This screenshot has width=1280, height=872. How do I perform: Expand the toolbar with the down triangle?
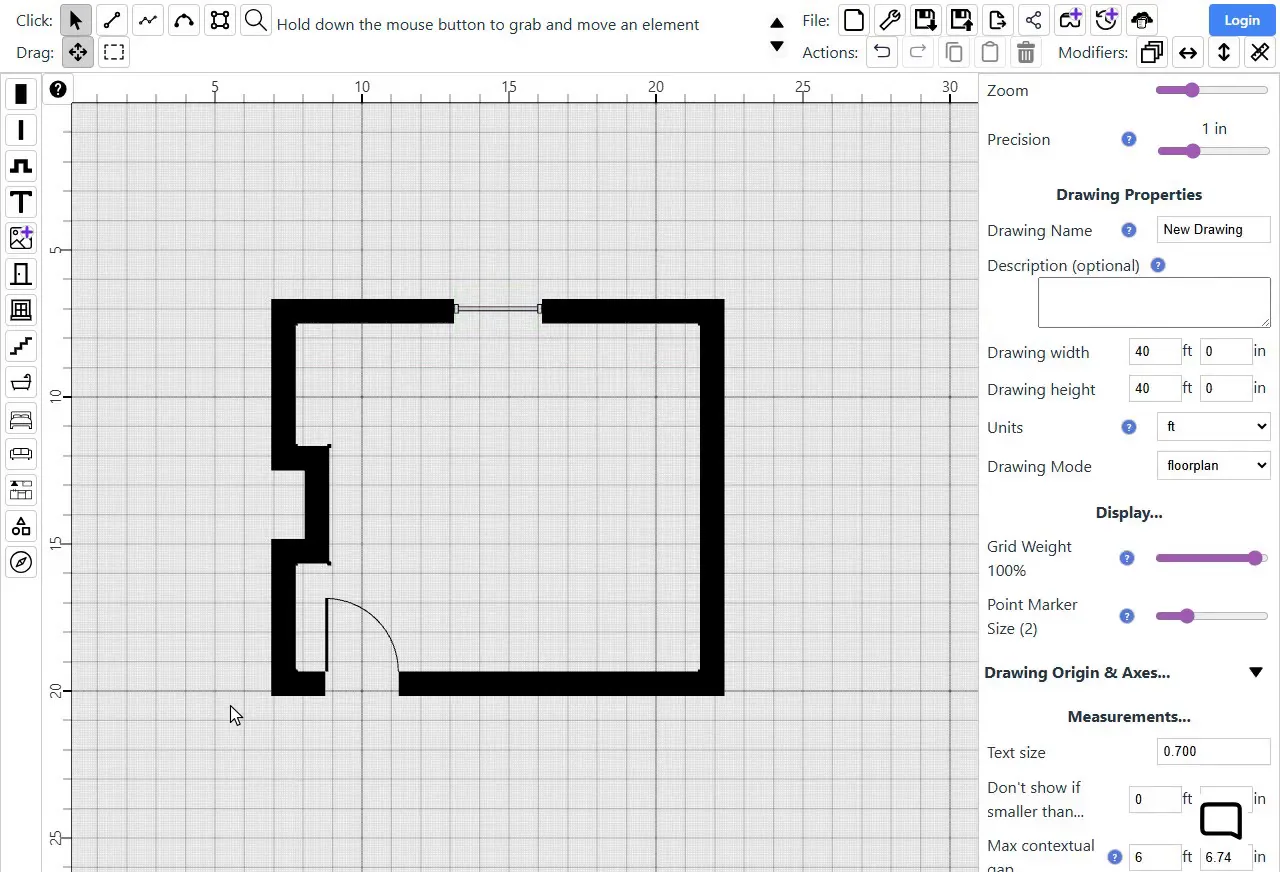click(777, 46)
